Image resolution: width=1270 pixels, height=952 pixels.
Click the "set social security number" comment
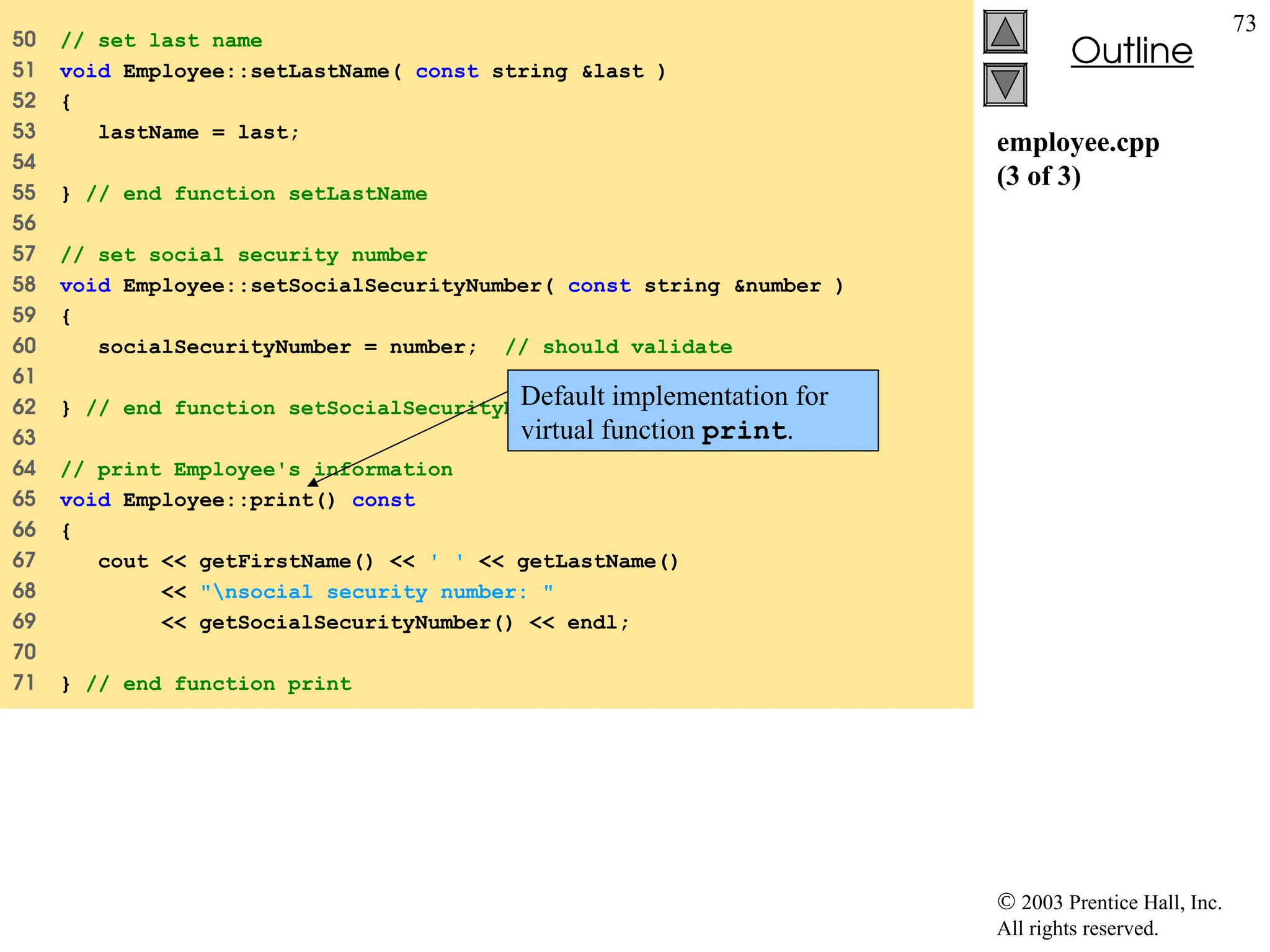point(244,255)
